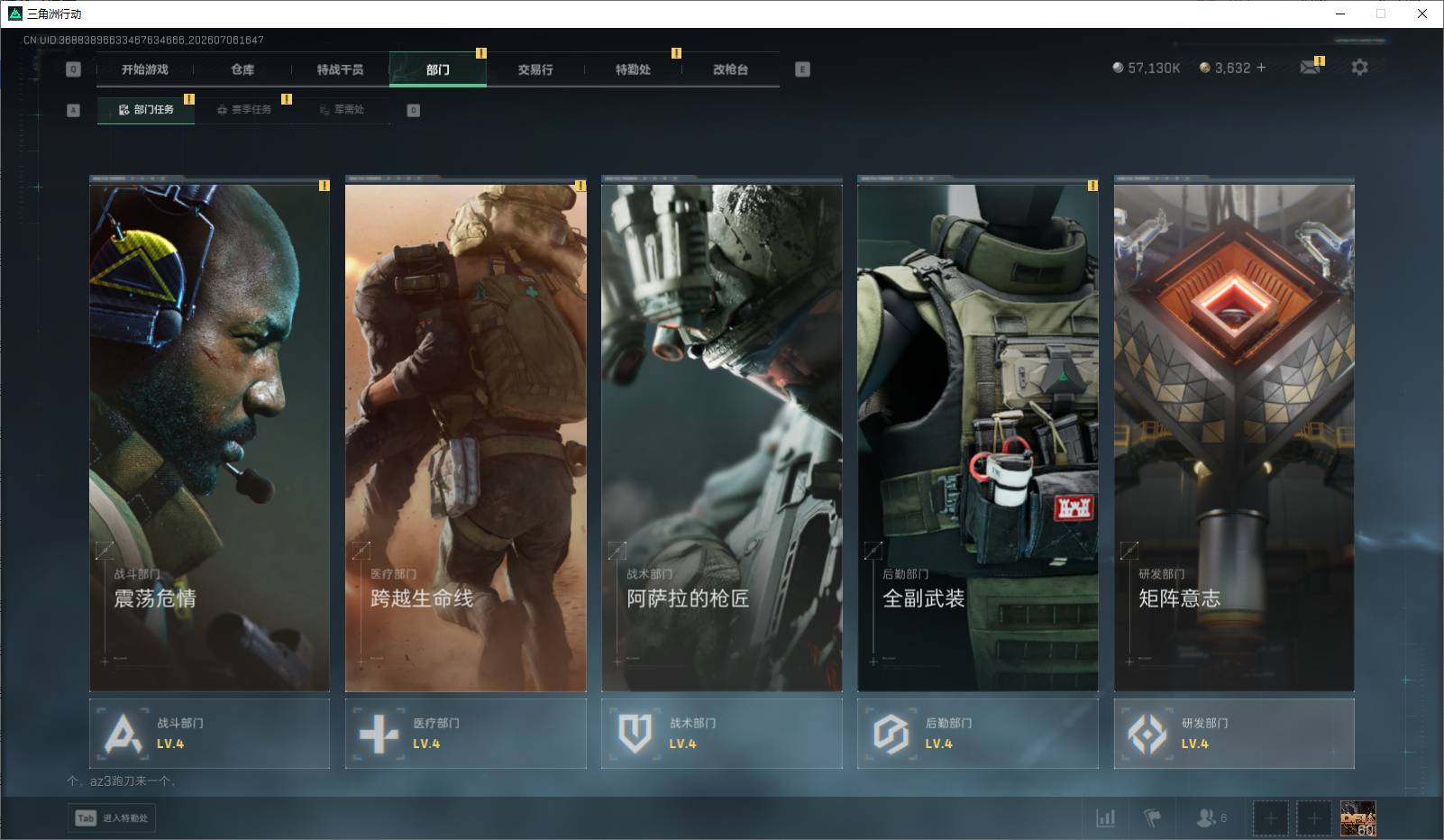Click the plus next to 3,632 currency

1261,68
